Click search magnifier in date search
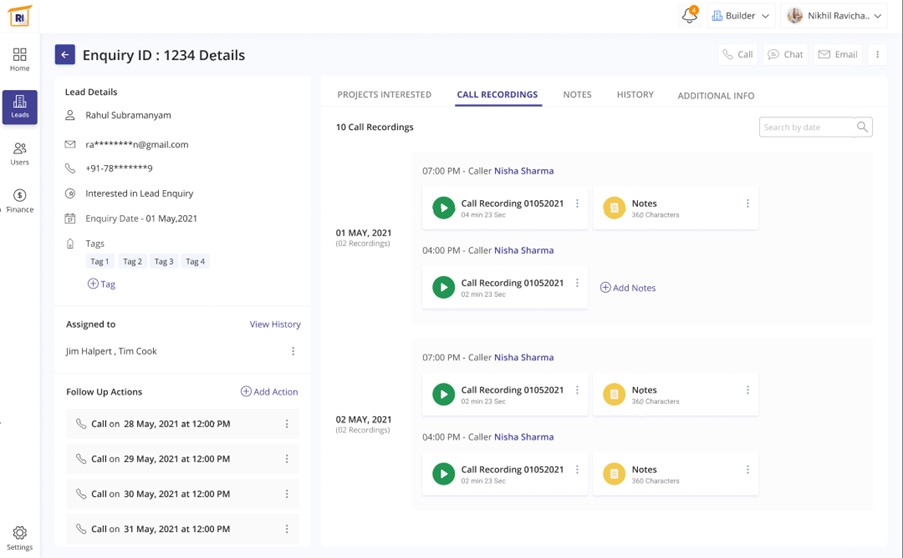This screenshot has width=903, height=558. coord(862,127)
